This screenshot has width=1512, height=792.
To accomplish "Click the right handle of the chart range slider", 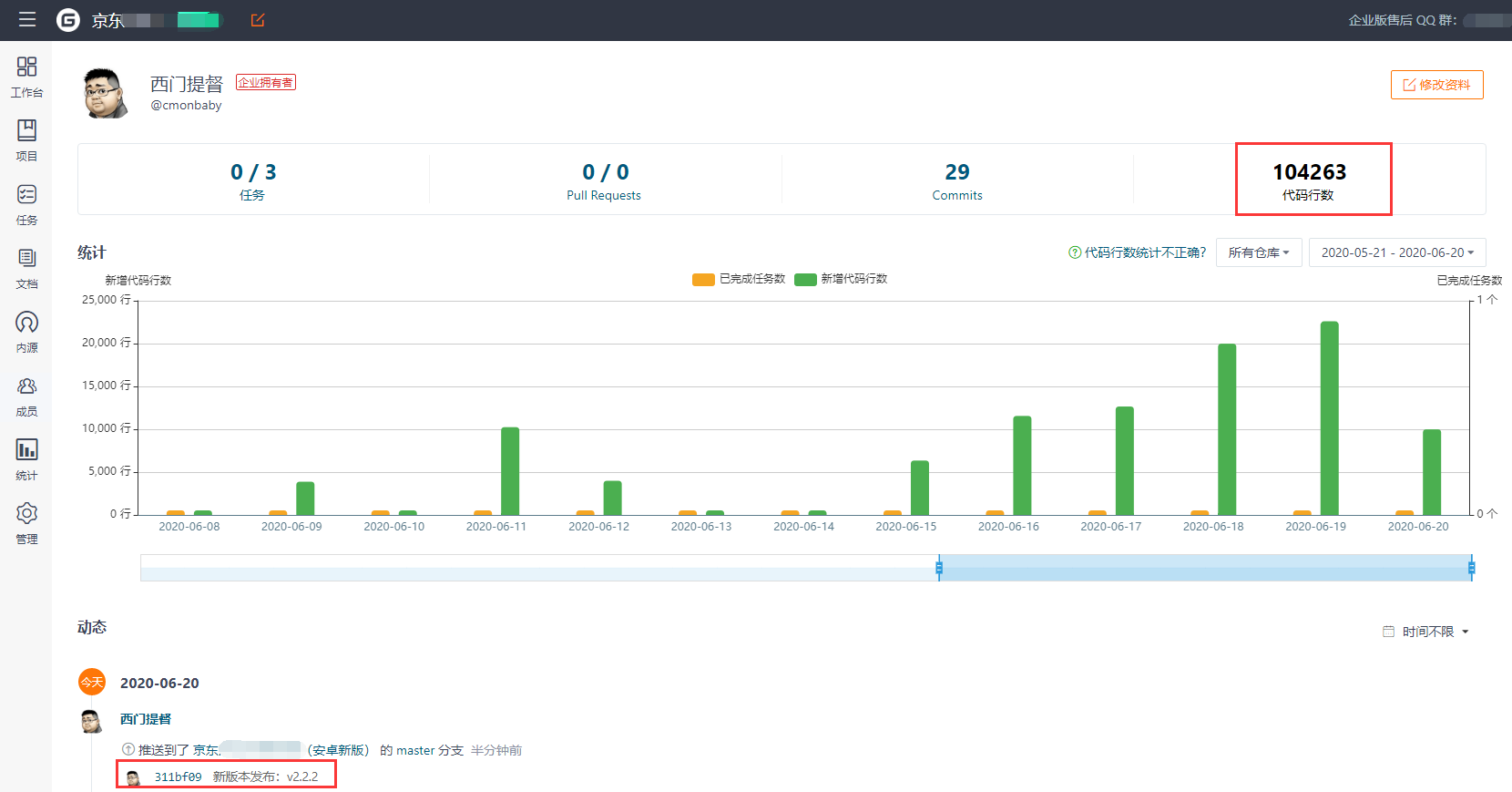I will (1471, 568).
